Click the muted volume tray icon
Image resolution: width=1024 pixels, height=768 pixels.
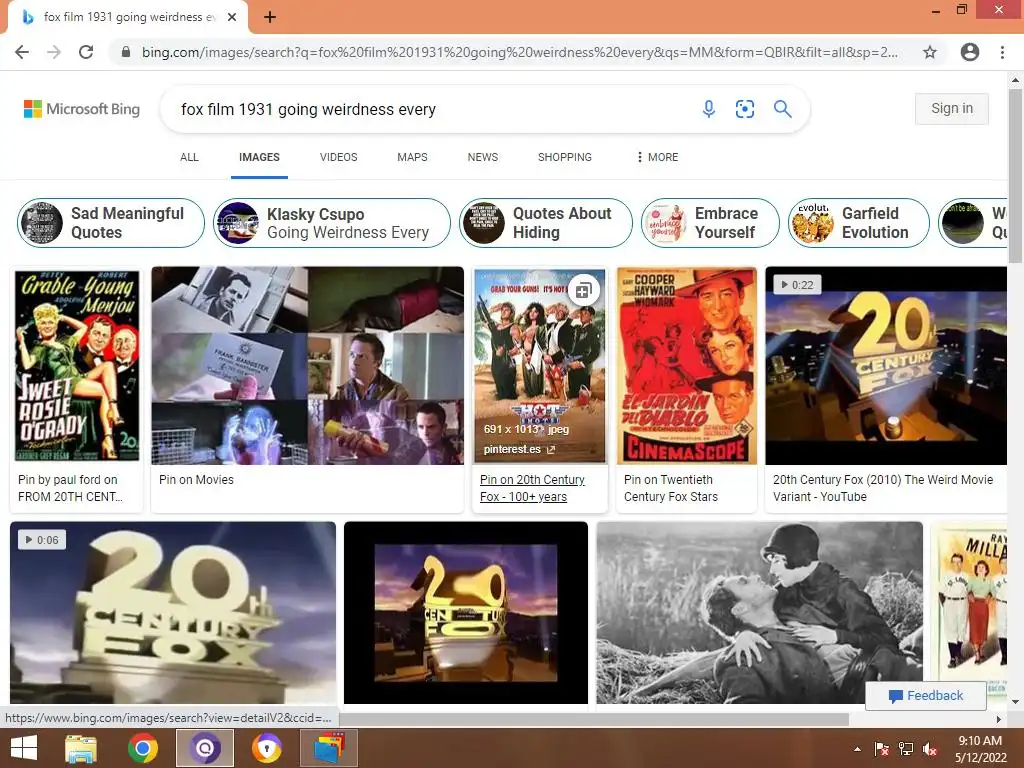click(930, 749)
